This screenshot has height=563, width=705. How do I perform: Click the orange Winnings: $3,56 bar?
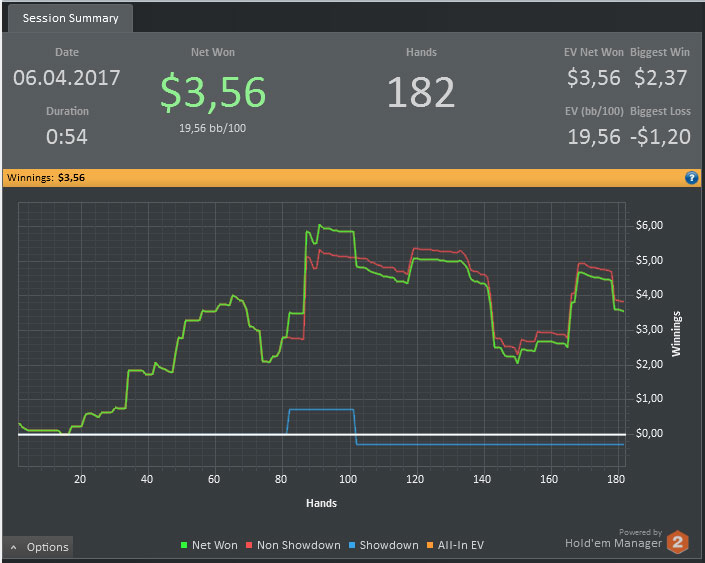point(352,178)
